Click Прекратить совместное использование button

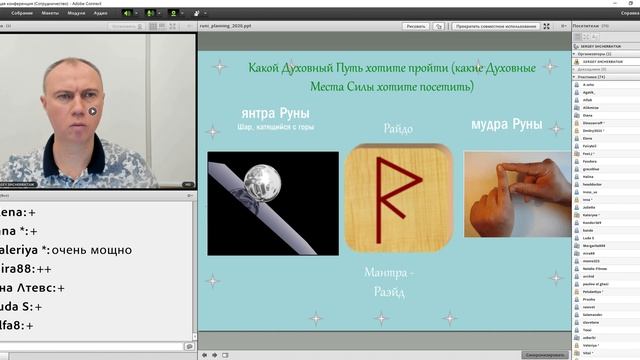(496, 26)
